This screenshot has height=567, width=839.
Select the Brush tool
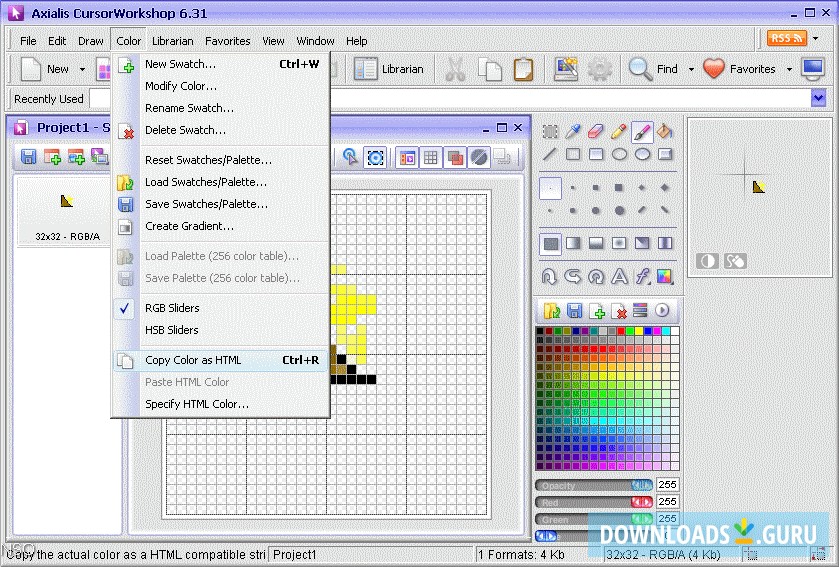click(x=642, y=132)
